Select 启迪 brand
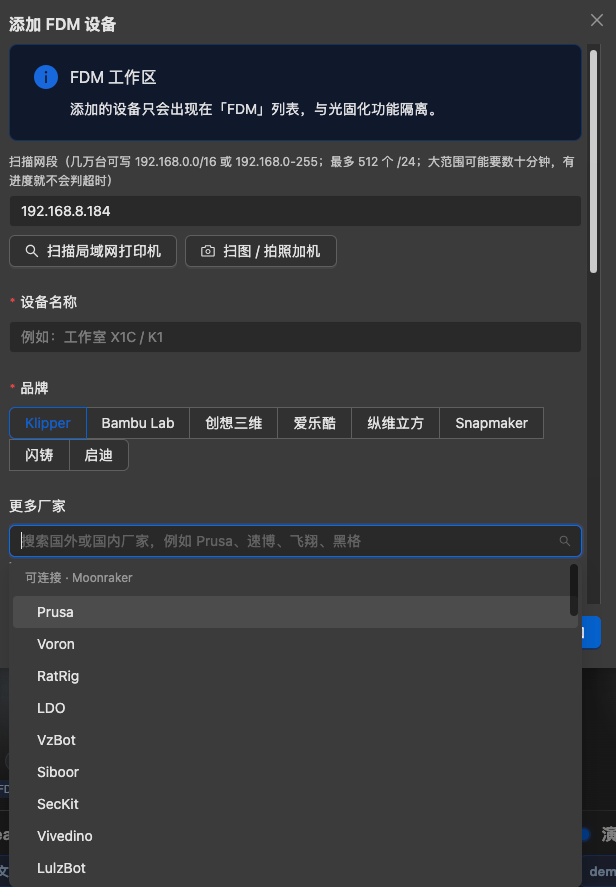The image size is (616, 887). click(99, 455)
